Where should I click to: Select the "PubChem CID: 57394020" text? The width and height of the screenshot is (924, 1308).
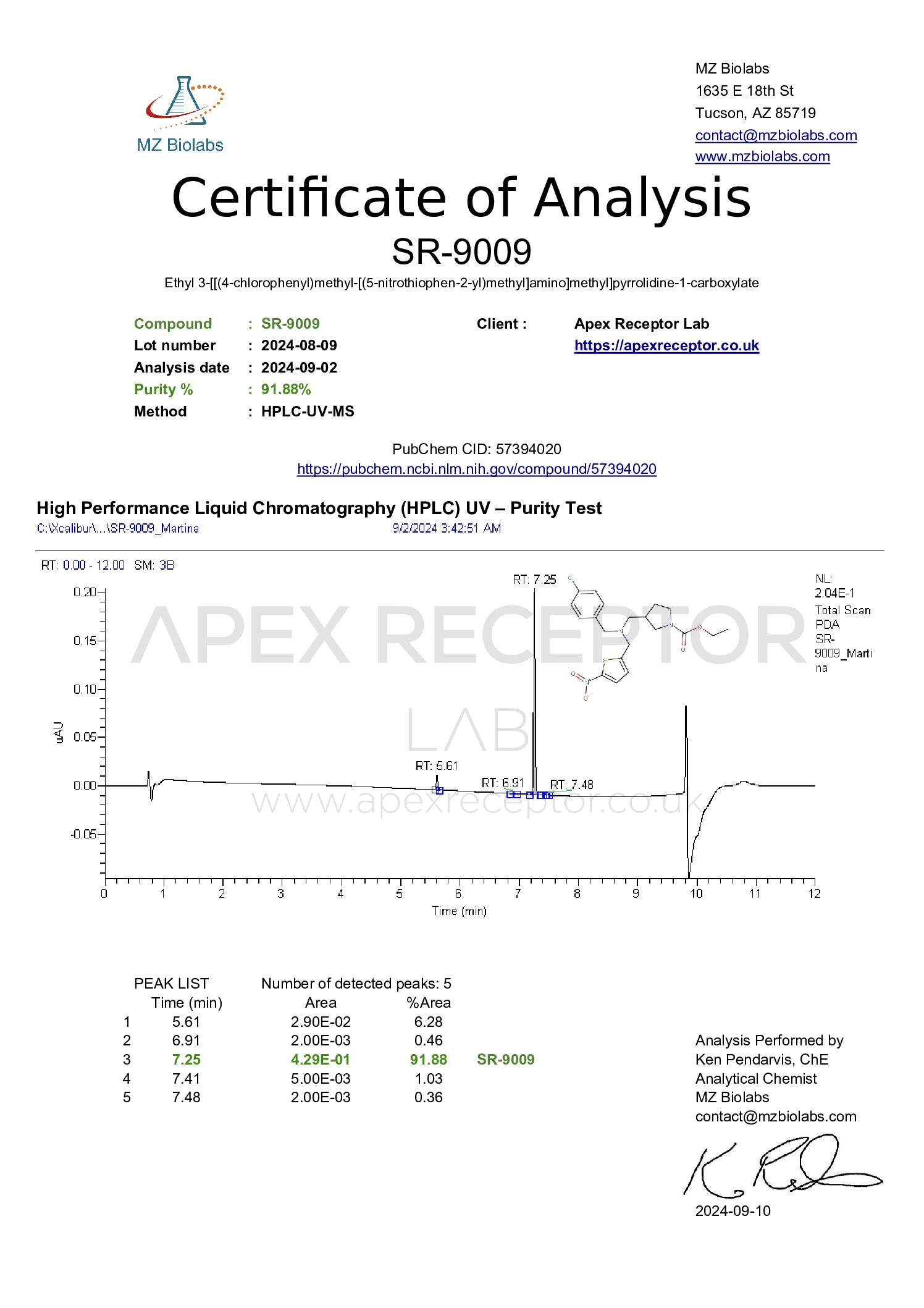[477, 449]
